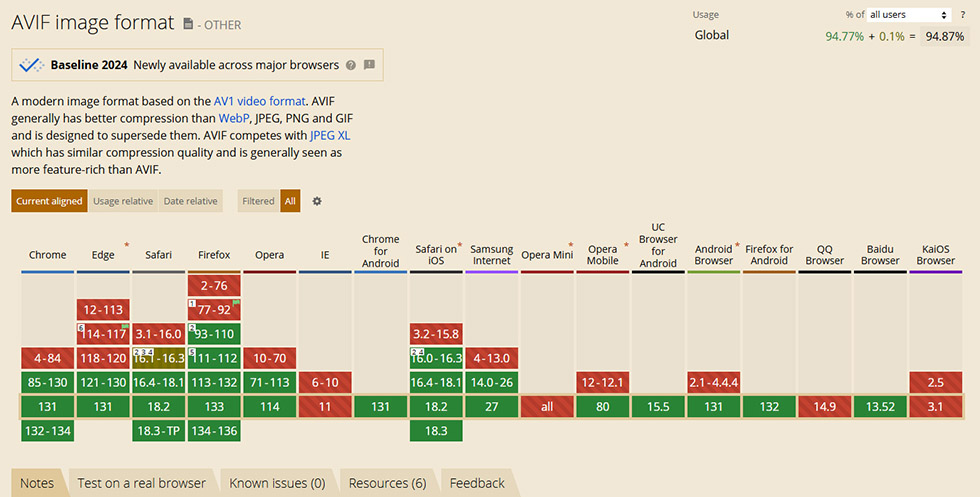The width and height of the screenshot is (980, 497).
Task: Click the Chrome column header
Action: [x=48, y=254]
